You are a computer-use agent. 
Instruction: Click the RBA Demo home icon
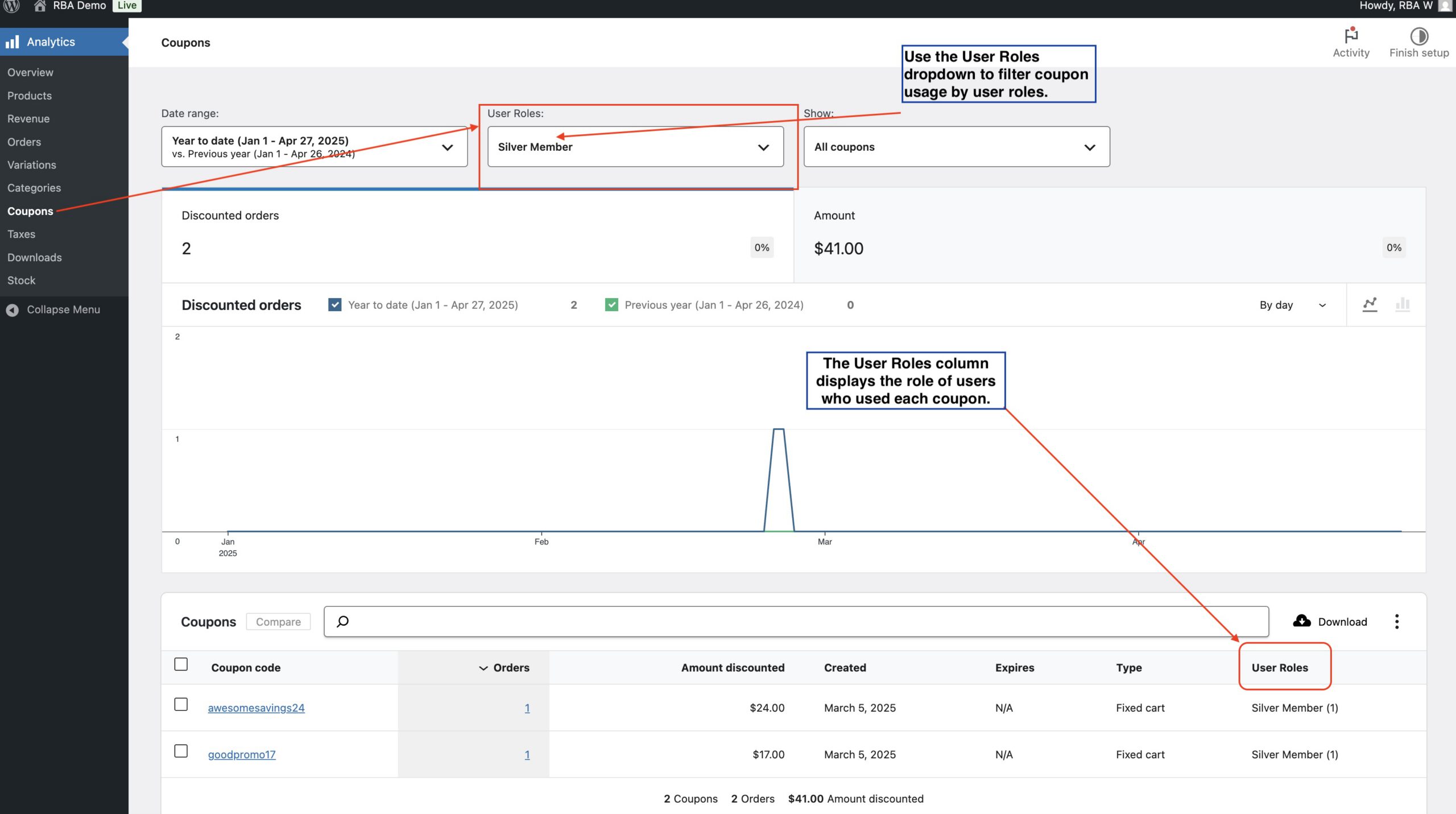[39, 6]
